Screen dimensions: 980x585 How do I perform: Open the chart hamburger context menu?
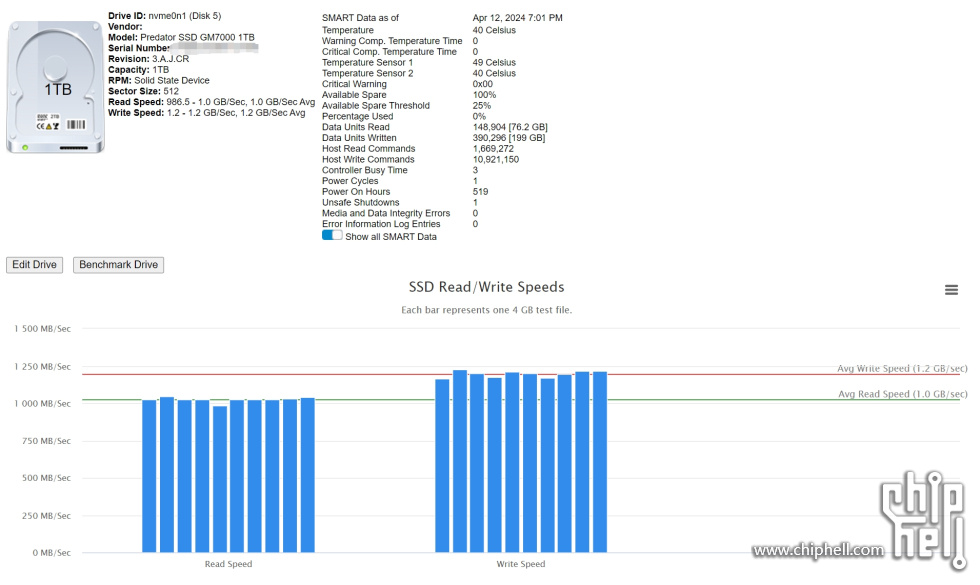coord(951,290)
